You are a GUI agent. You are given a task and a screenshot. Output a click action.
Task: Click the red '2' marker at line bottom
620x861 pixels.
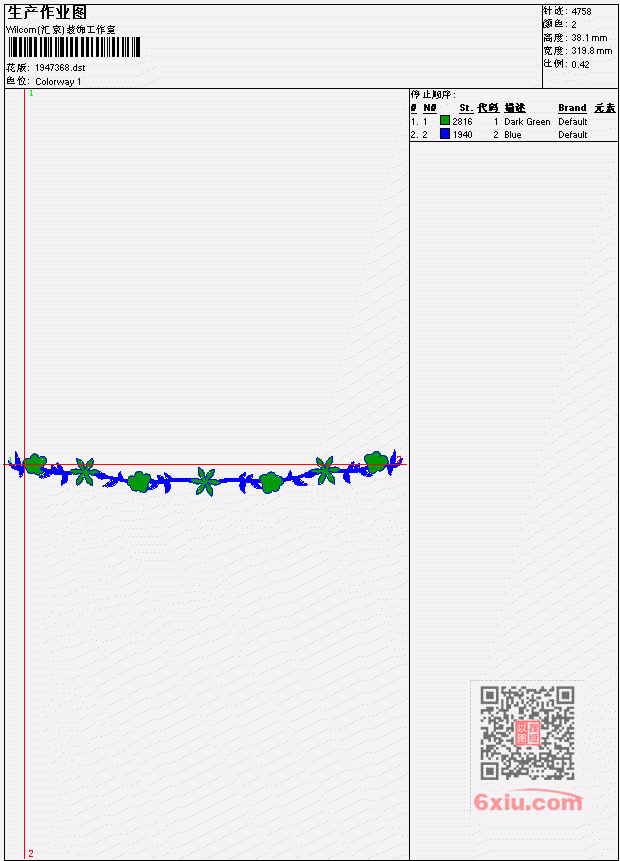coord(31,853)
